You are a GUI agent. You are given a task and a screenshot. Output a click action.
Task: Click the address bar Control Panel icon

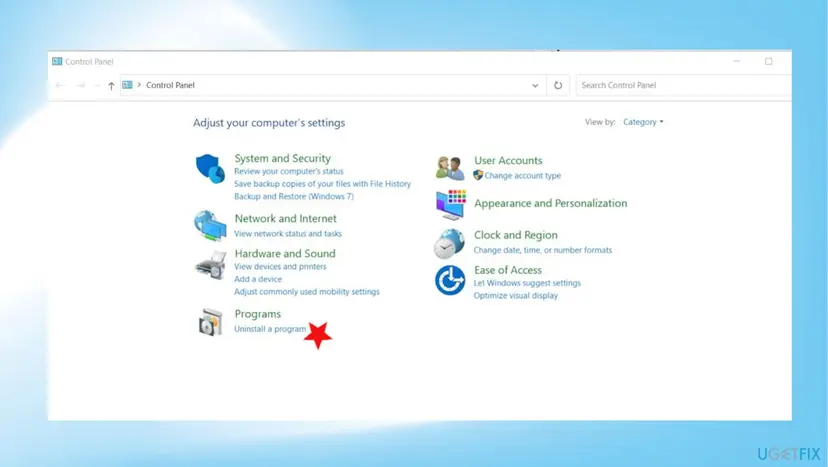[x=127, y=85]
